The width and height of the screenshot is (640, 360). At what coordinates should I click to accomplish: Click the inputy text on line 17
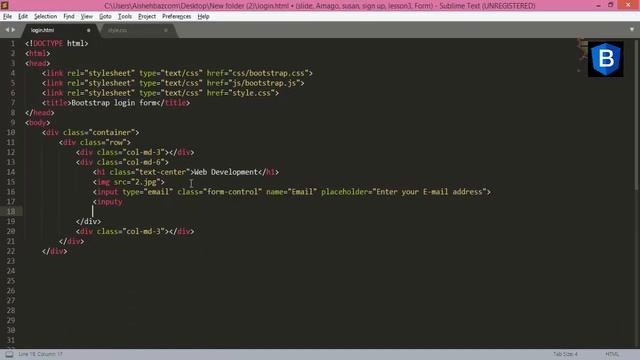click(x=109, y=202)
